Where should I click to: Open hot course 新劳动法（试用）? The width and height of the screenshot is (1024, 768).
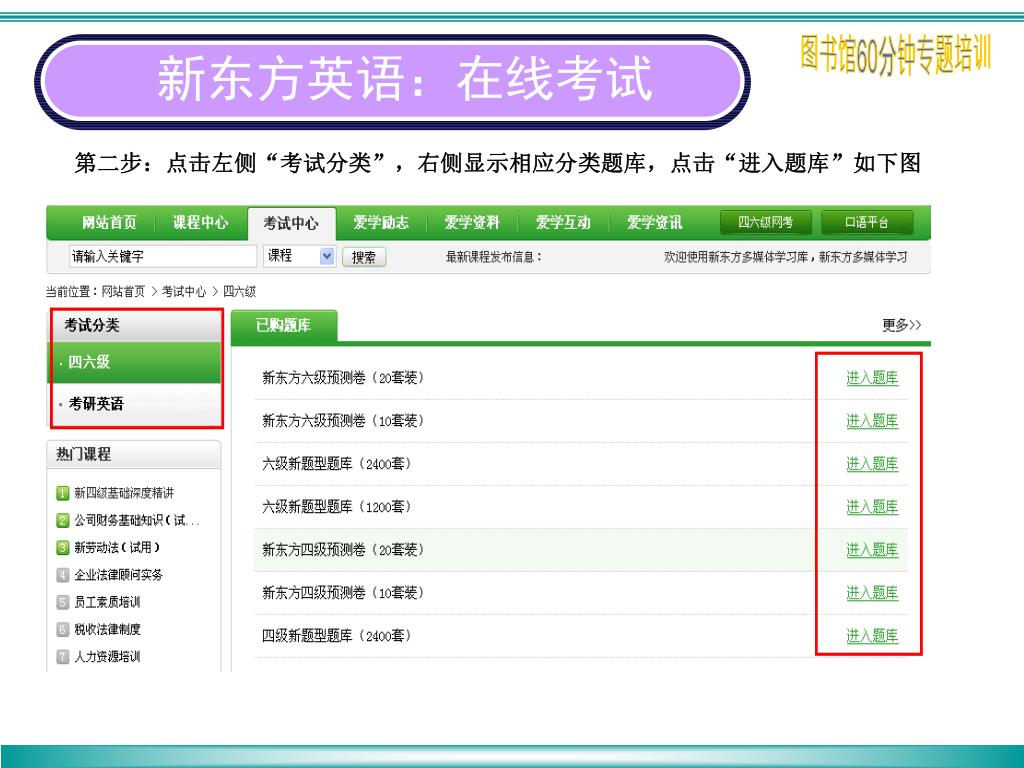pyautogui.click(x=117, y=548)
